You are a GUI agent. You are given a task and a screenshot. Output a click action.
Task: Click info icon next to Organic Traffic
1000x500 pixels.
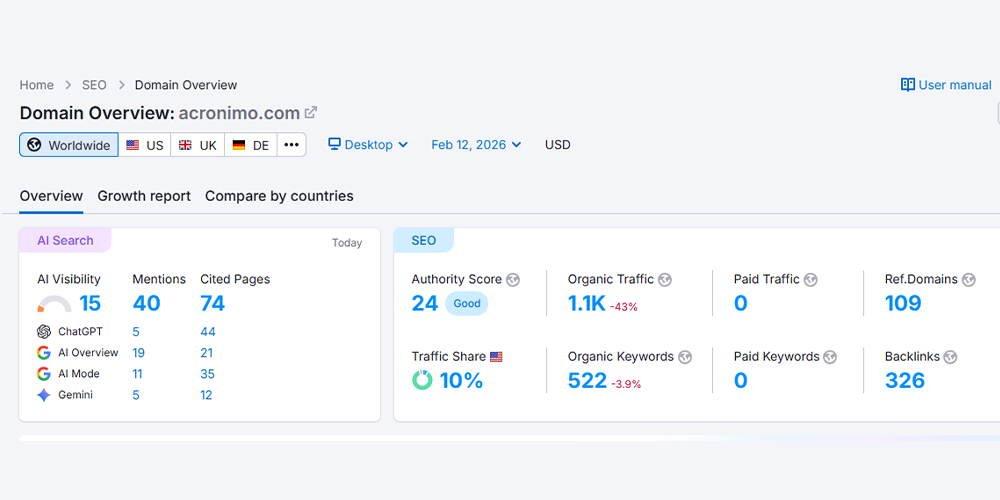point(665,280)
